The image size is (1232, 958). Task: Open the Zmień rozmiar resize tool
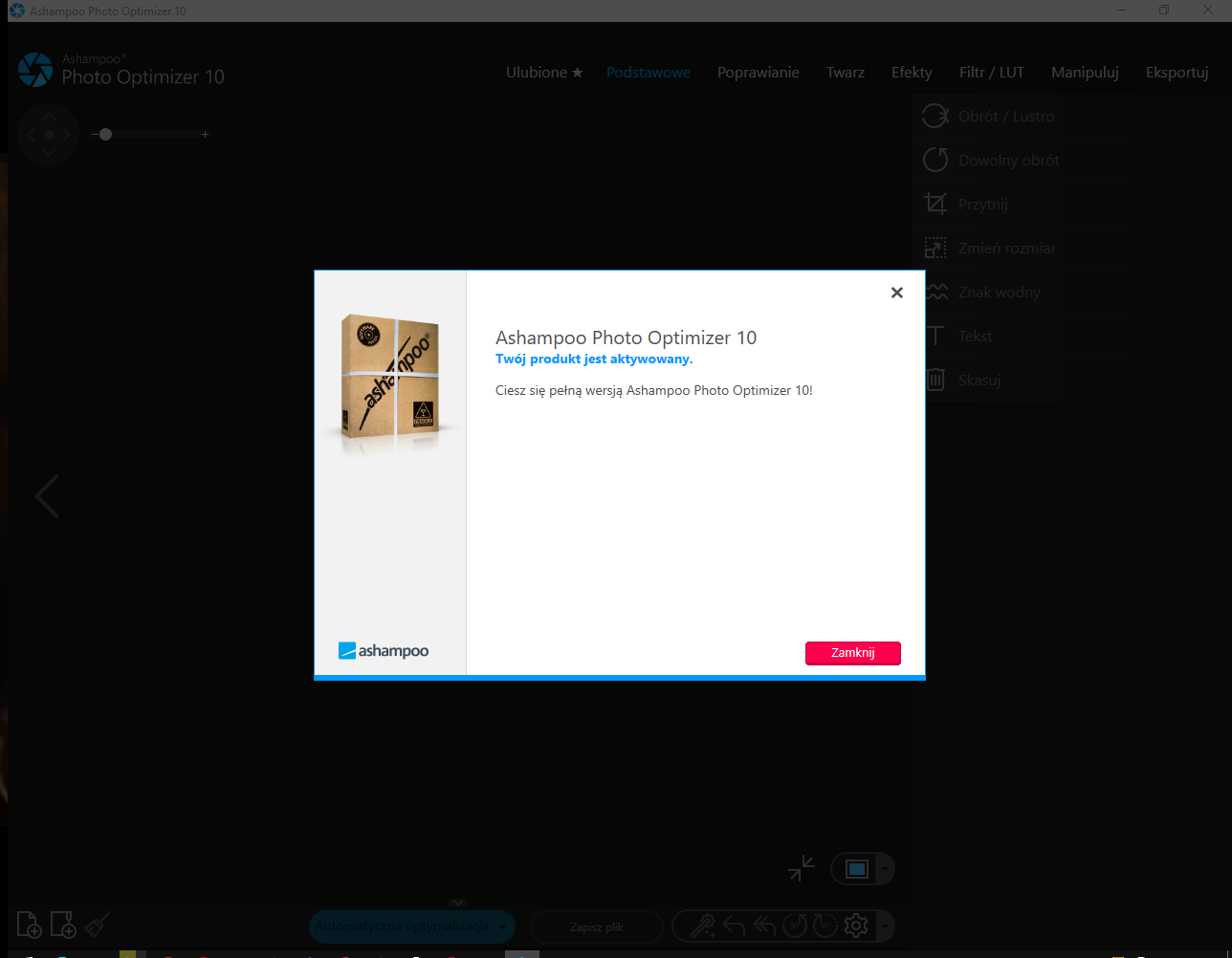[1006, 248]
